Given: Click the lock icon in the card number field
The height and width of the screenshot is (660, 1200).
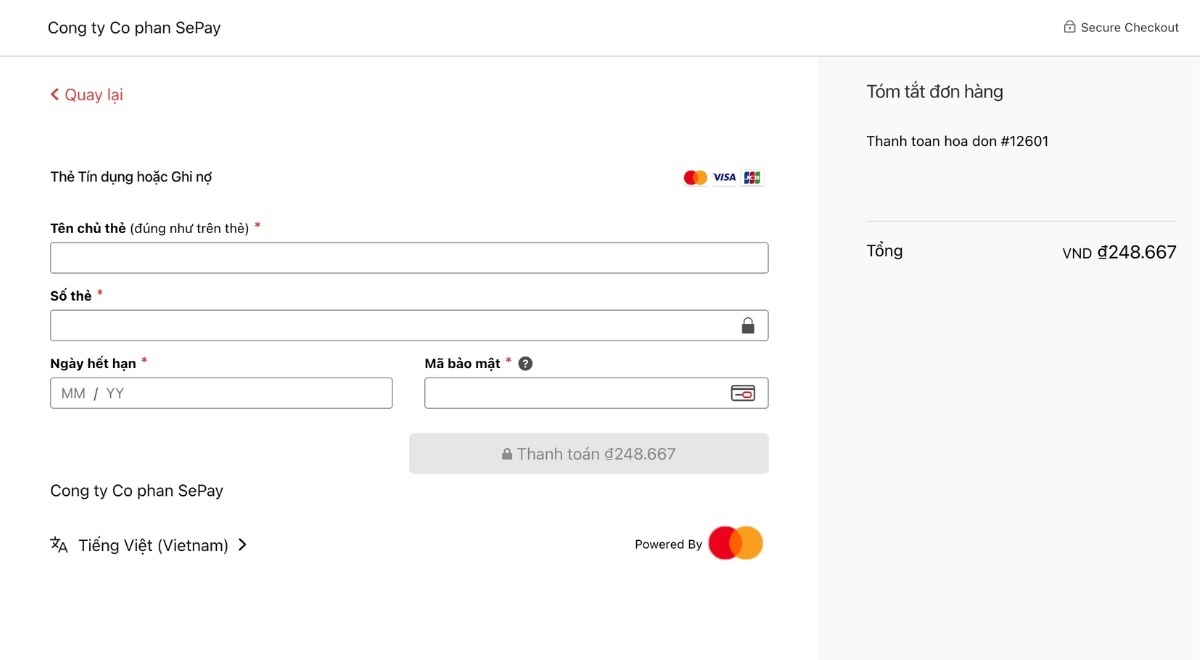Looking at the screenshot, I should 748,324.
